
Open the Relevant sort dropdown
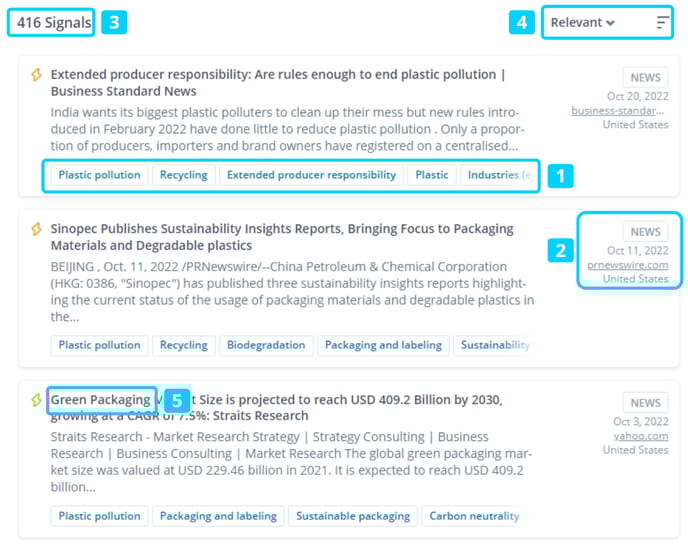[583, 23]
